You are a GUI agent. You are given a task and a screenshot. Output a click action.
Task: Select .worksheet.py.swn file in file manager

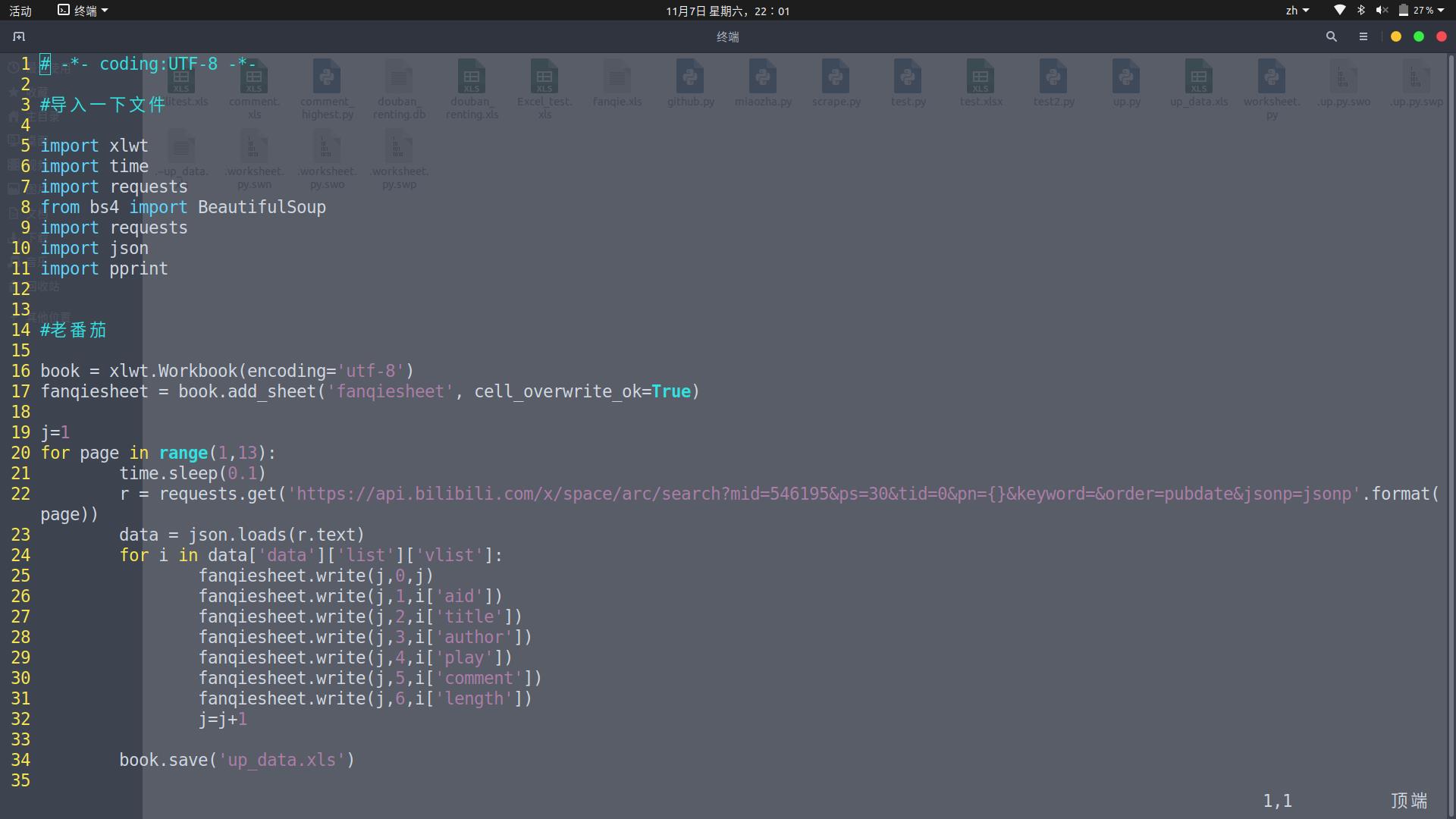[254, 159]
